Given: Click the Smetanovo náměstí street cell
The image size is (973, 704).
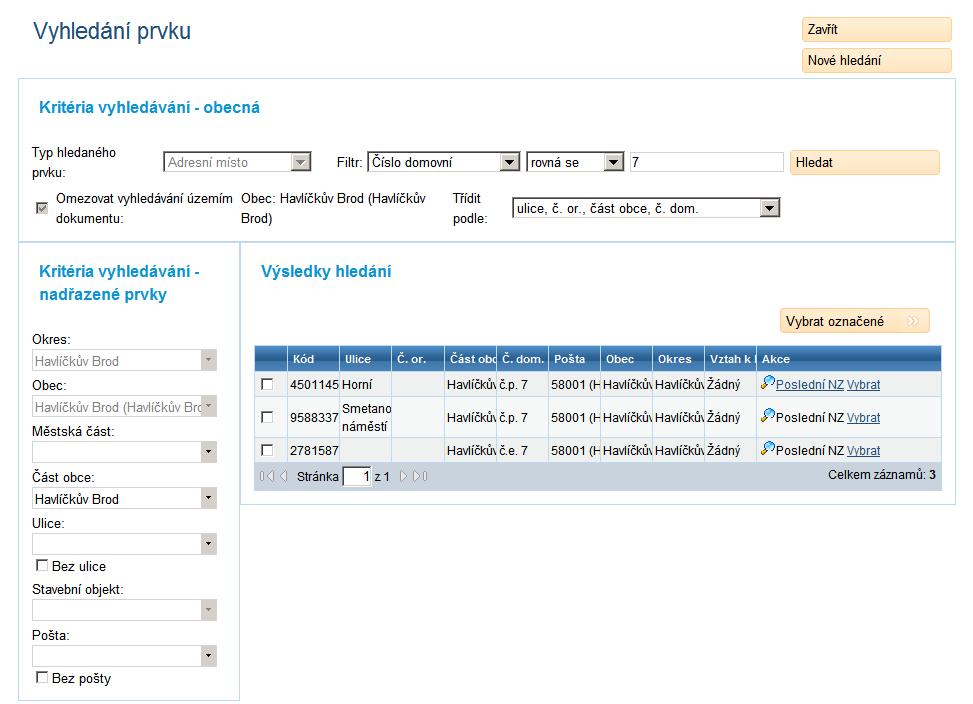Looking at the screenshot, I should 365,417.
